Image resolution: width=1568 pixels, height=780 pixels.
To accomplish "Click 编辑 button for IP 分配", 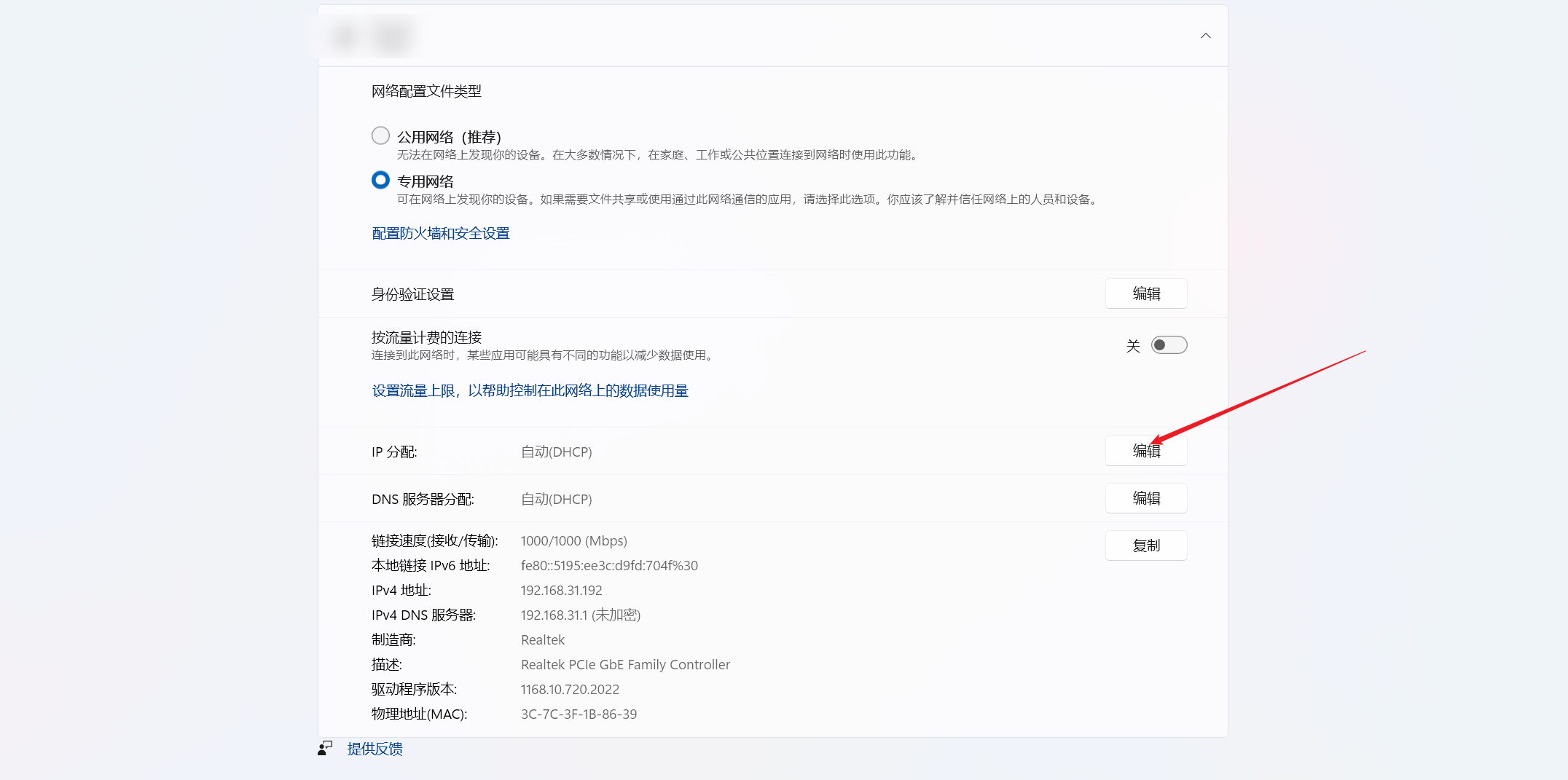I will pos(1145,451).
